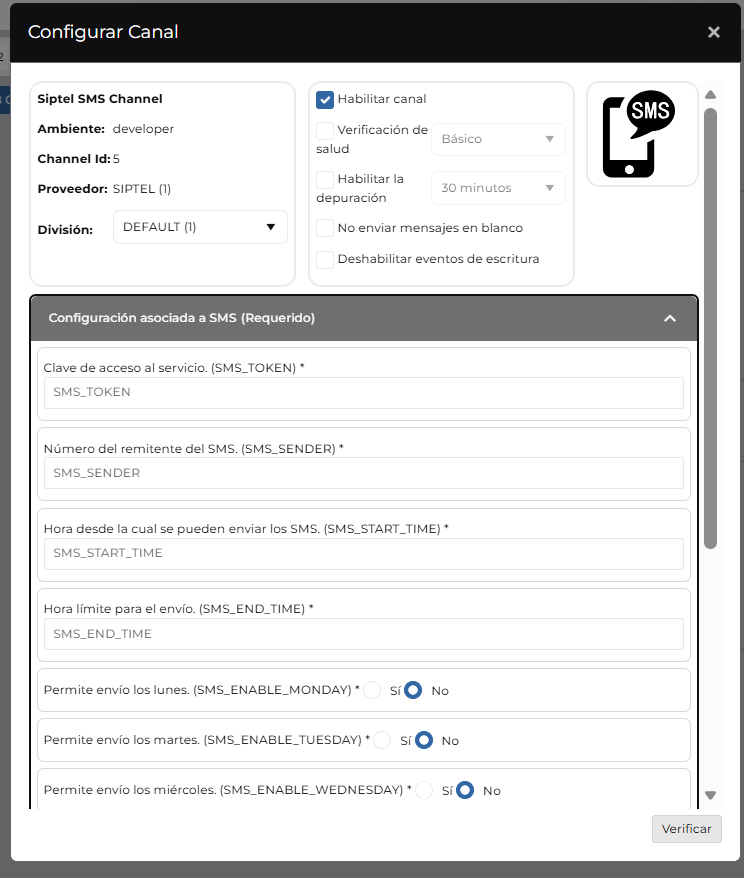Image resolution: width=744 pixels, height=878 pixels.
Task: Close the Configurar Canal dialog
Action: 713,32
